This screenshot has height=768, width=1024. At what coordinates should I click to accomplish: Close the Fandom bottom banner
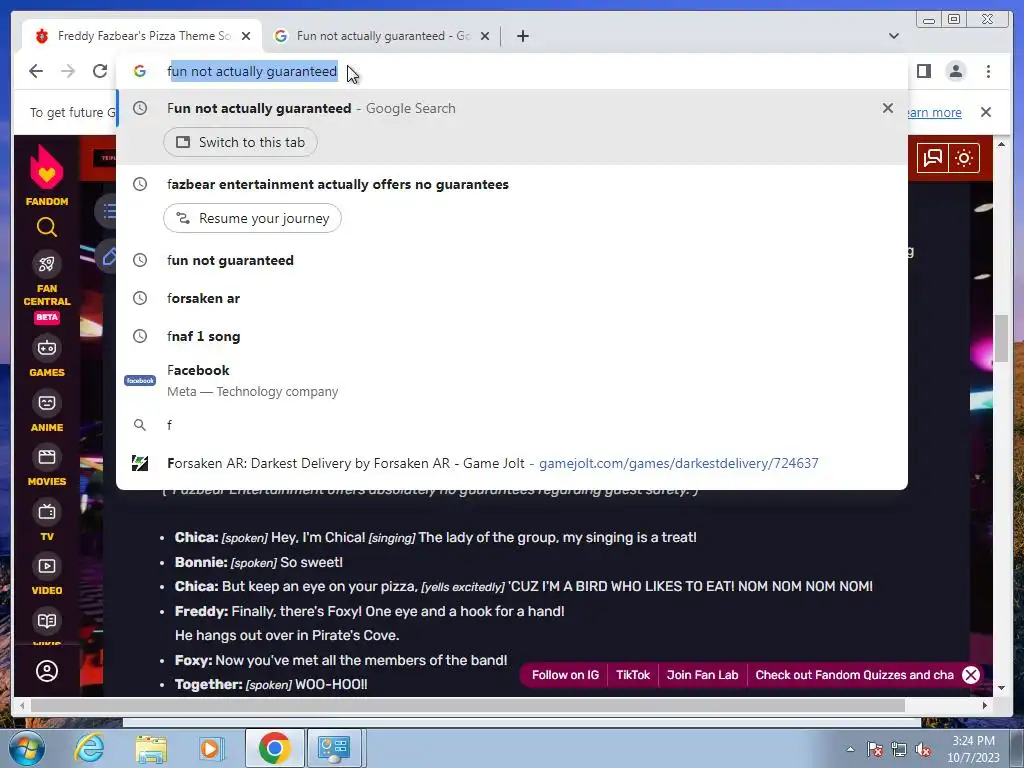[971, 675]
